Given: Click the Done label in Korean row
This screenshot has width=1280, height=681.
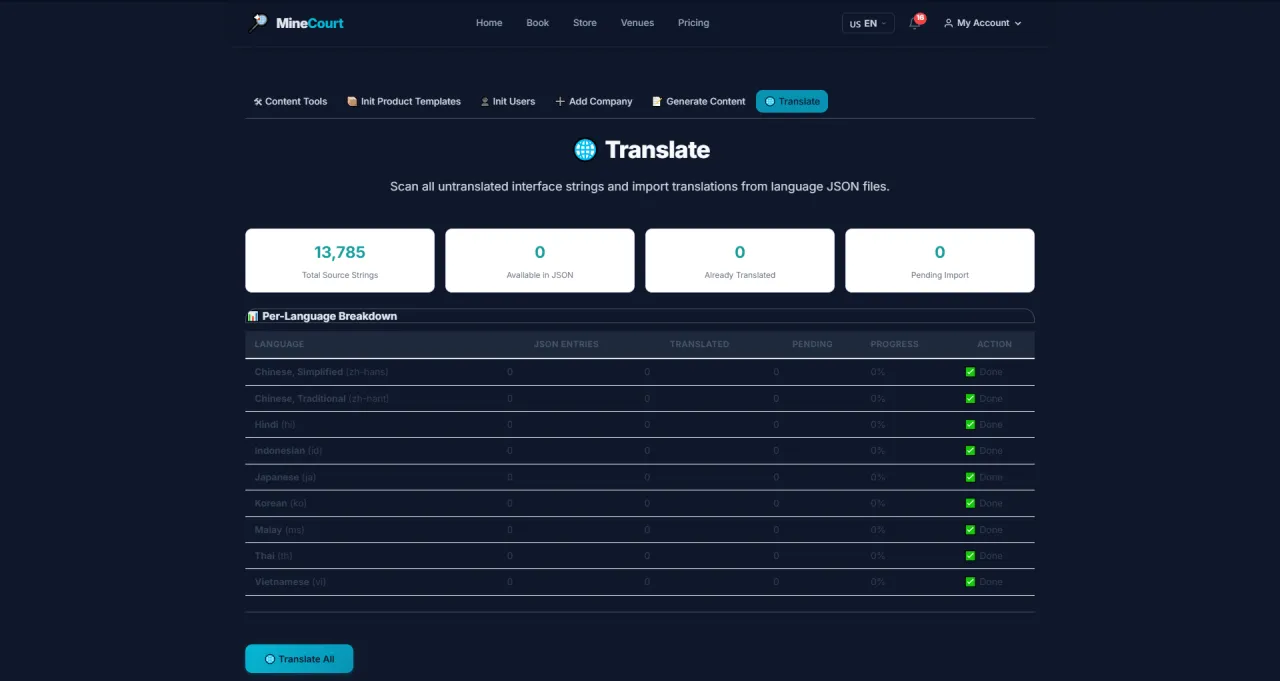Looking at the screenshot, I should [x=991, y=503].
